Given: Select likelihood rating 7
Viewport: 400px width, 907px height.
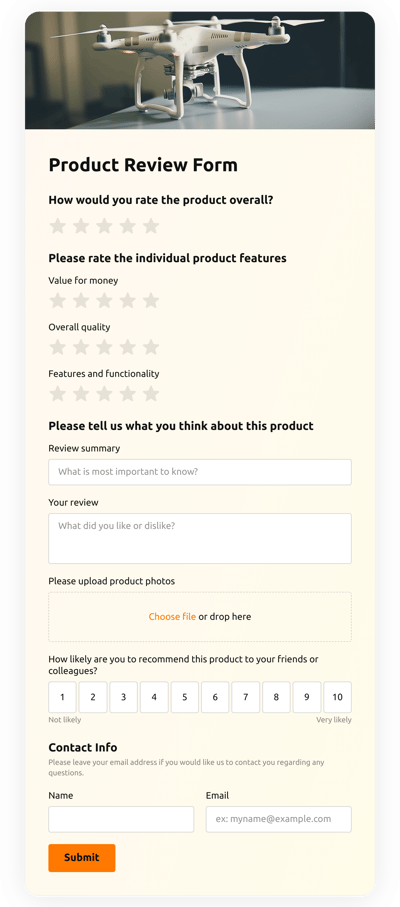Looking at the screenshot, I should click(x=246, y=697).
